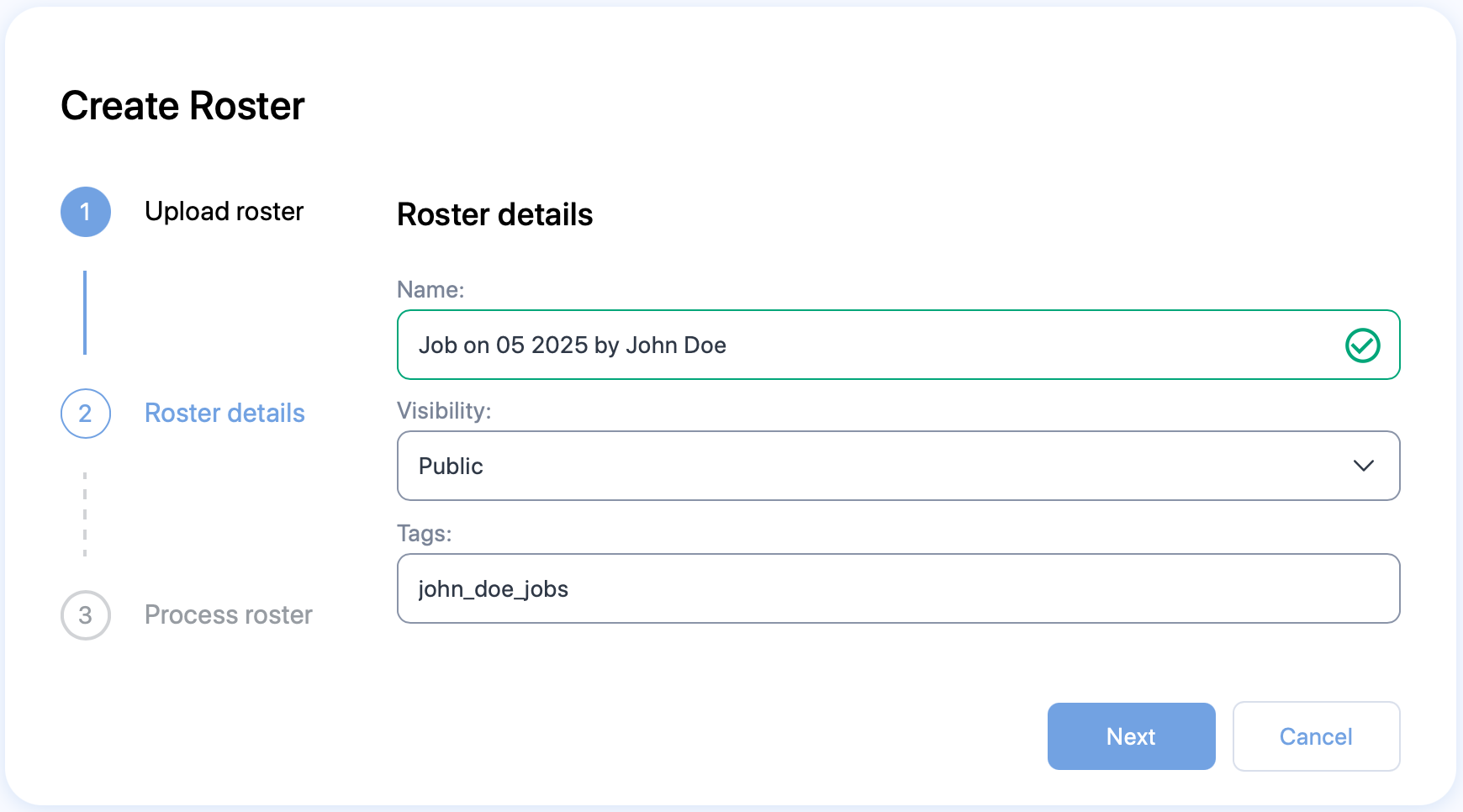
Task: Click the Tags field containing john_doe_jobs
Action: pos(898,588)
